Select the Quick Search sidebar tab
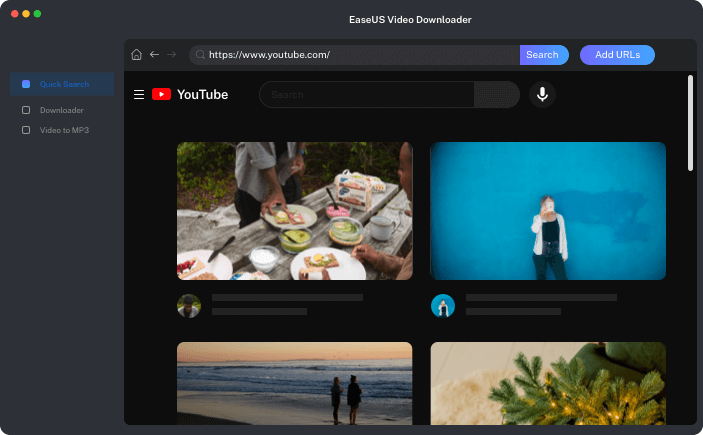 click(x=63, y=84)
